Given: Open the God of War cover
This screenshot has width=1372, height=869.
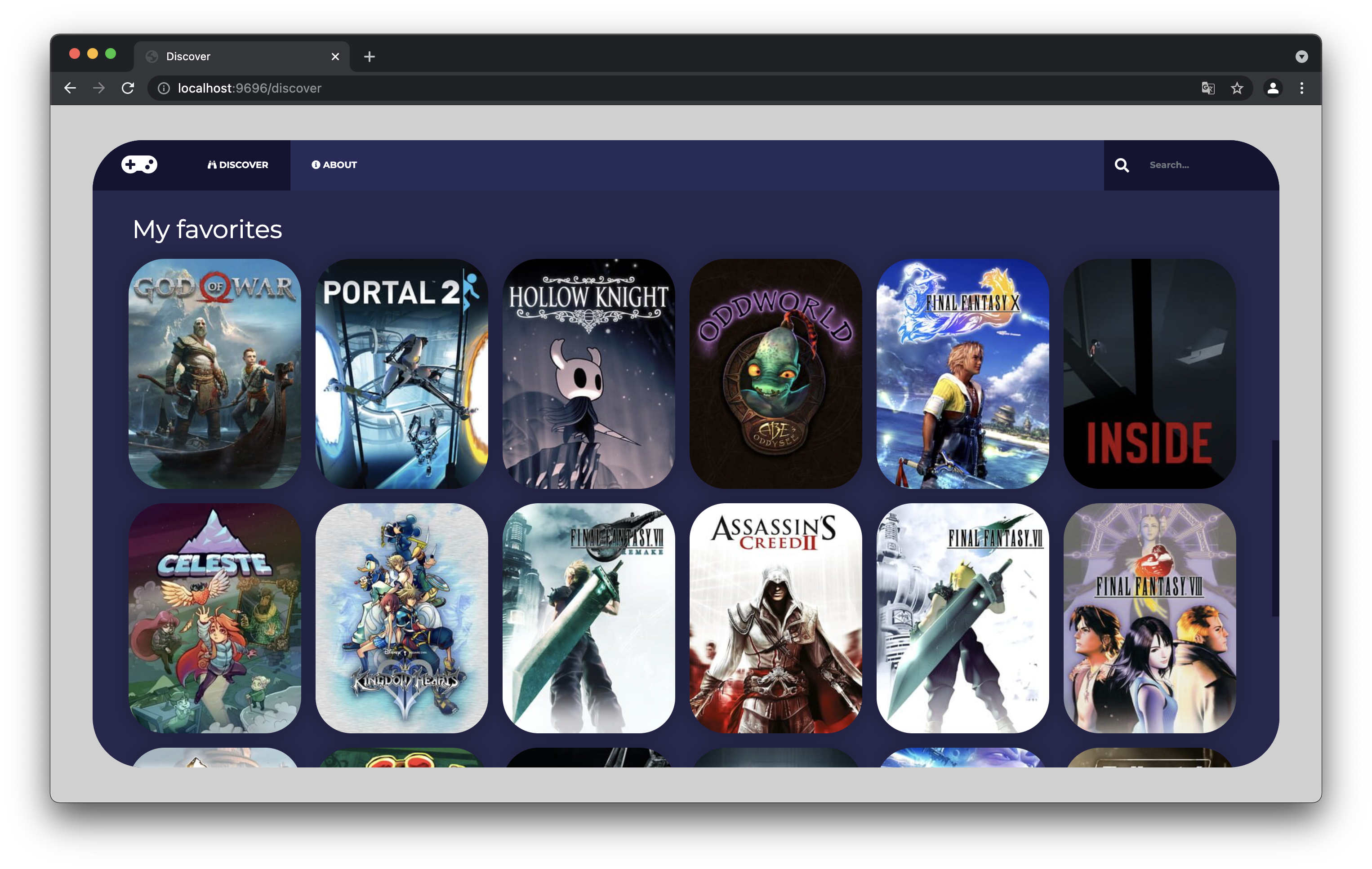Looking at the screenshot, I should (x=215, y=373).
